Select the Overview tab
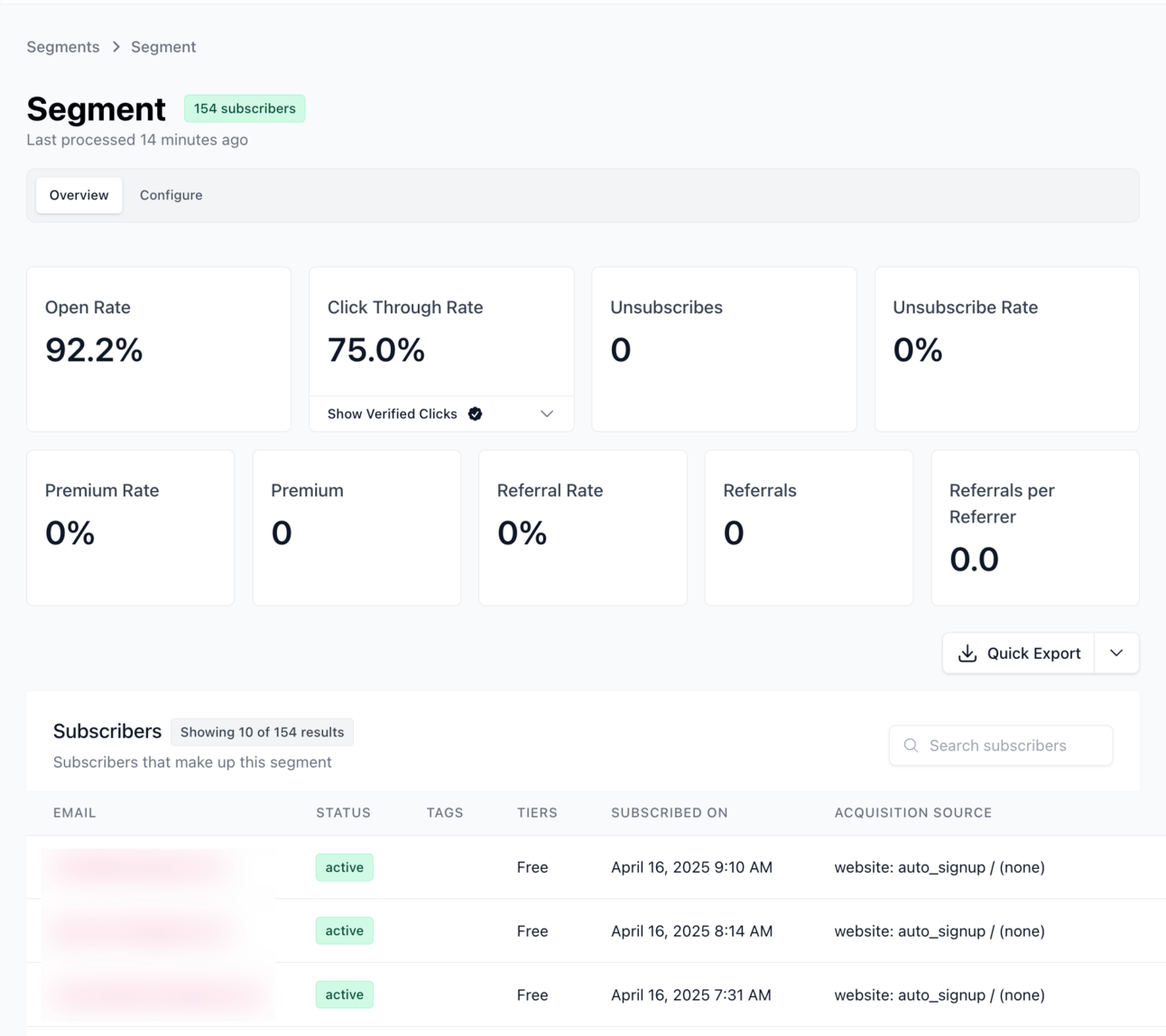The height and width of the screenshot is (1036, 1166). tap(79, 195)
